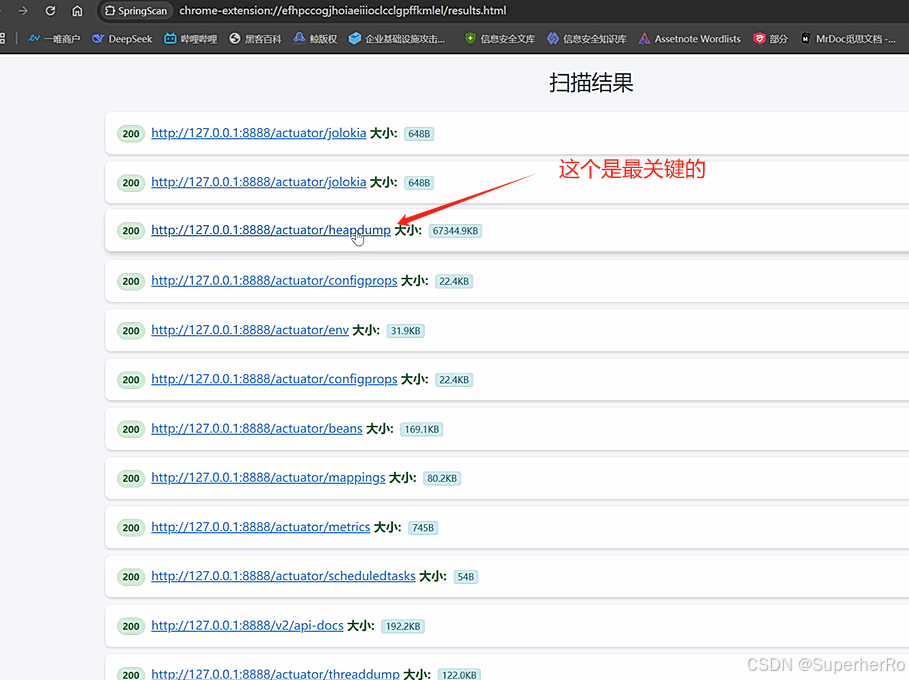Open the actuator/heapdump link

point(271,230)
